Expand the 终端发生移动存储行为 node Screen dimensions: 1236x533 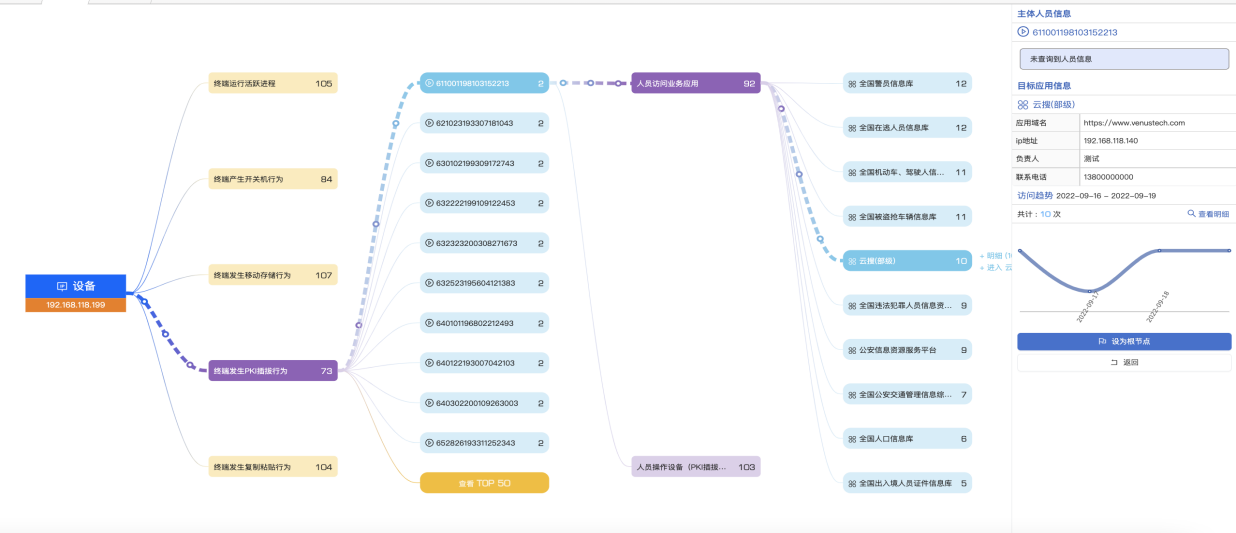point(273,275)
